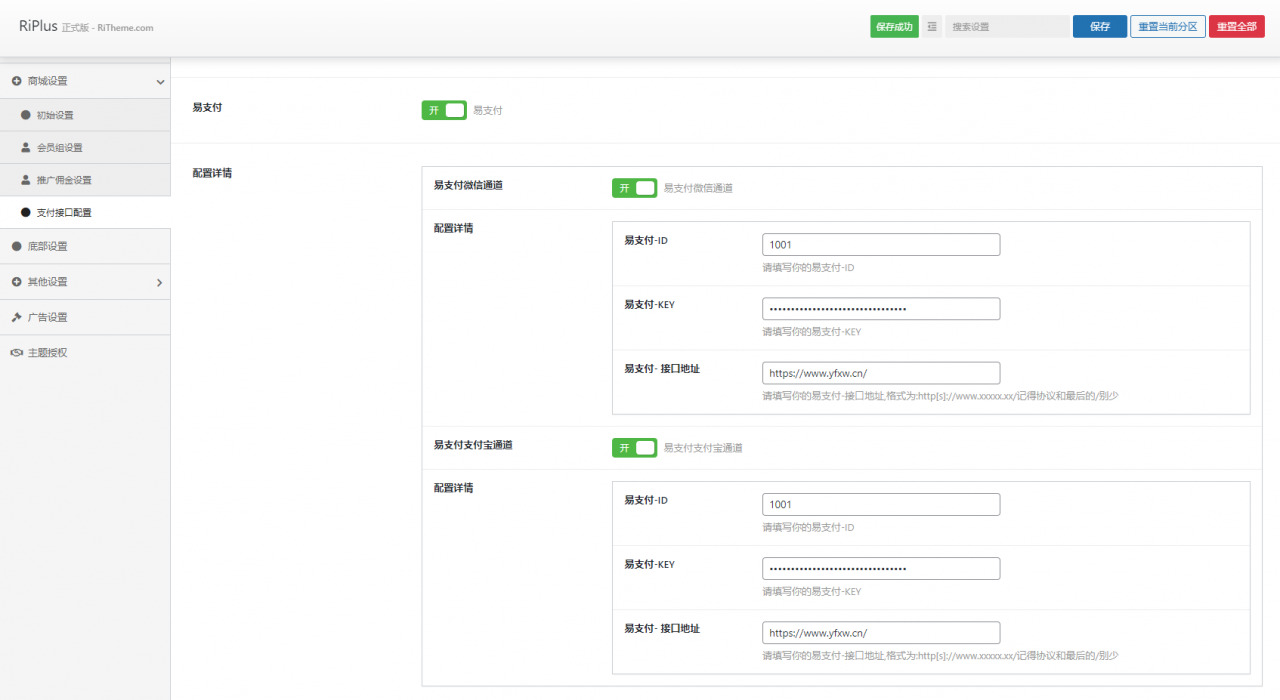Click the expand-all sections icon beside search

tap(932, 27)
